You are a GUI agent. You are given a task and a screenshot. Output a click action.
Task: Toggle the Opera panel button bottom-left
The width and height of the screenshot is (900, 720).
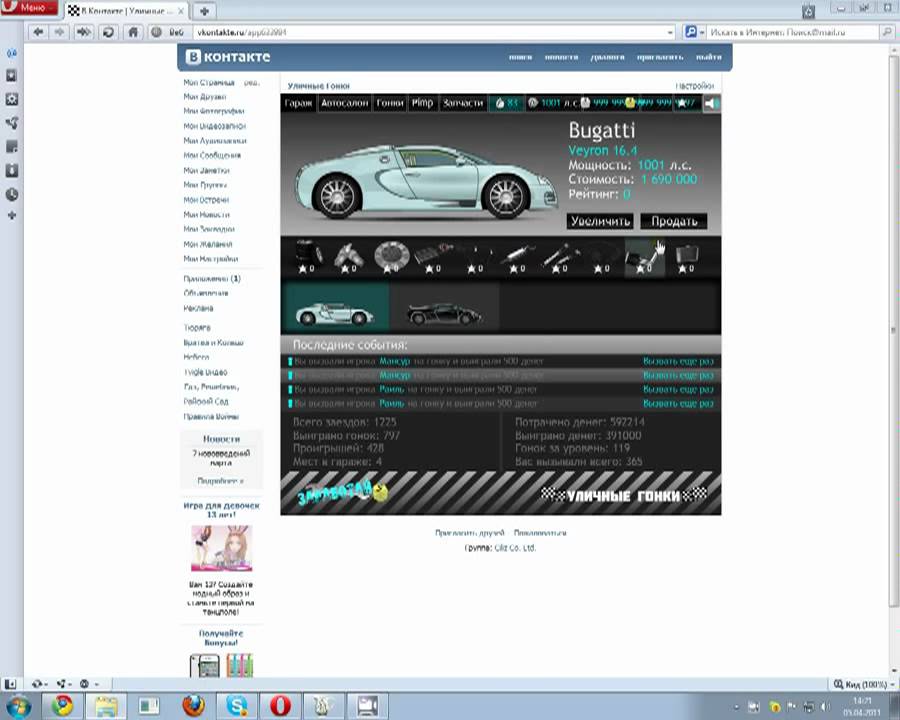(x=10, y=684)
